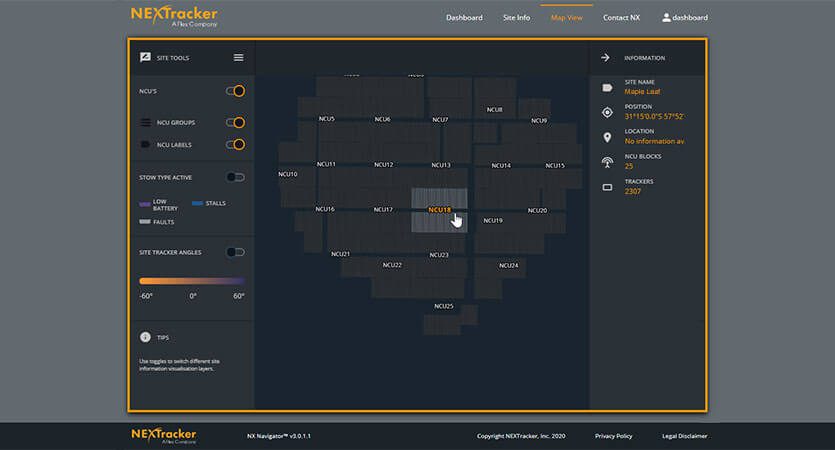Click the Tips info icon
The width and height of the screenshot is (835, 450).
pos(145,337)
